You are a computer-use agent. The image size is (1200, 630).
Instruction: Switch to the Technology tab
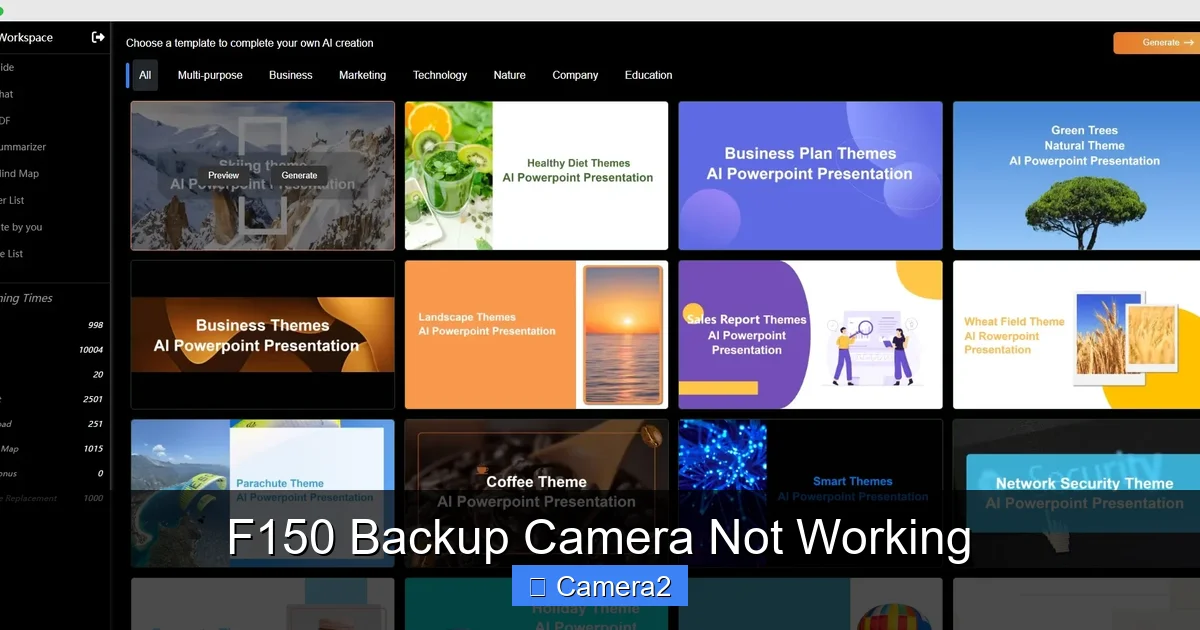tap(440, 75)
